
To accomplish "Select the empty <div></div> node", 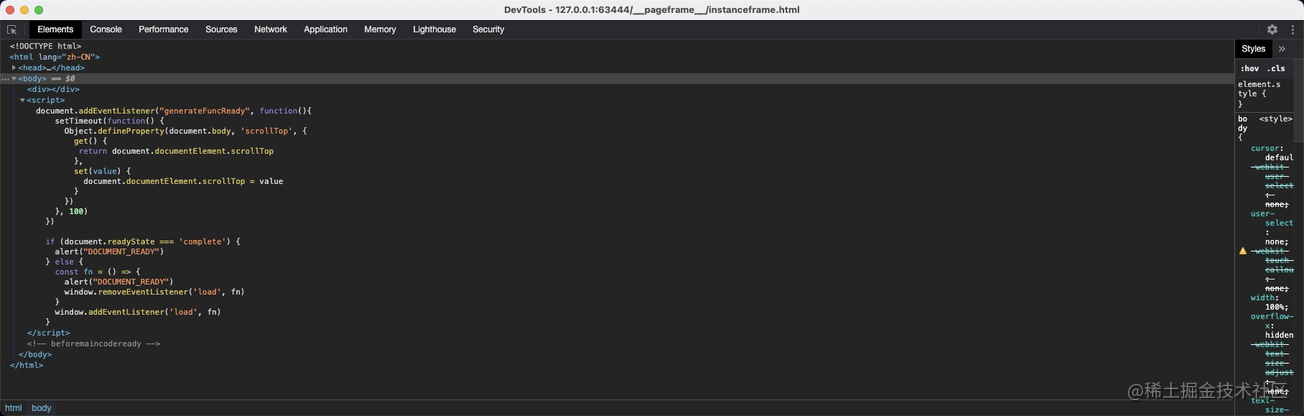I will pos(53,89).
